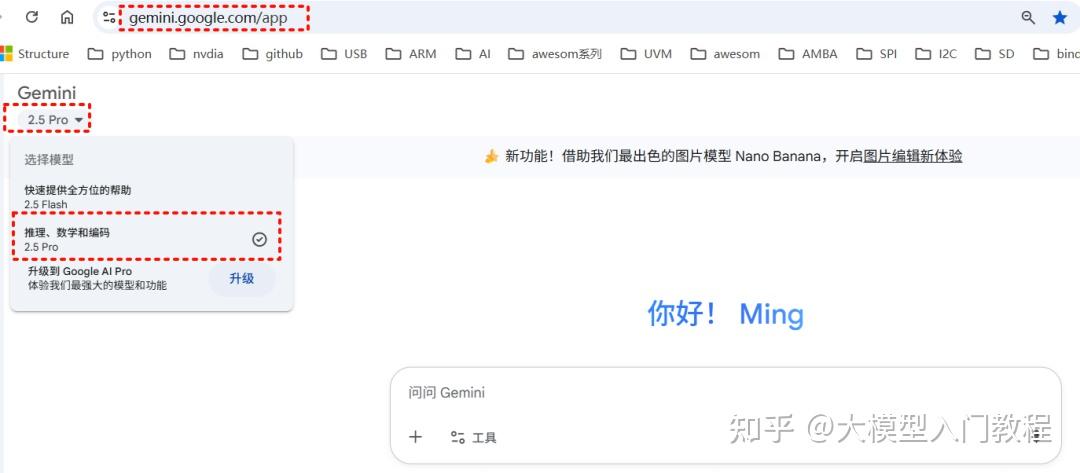1080x473 pixels.
Task: Open the Structure bookmark
Action: coord(35,54)
